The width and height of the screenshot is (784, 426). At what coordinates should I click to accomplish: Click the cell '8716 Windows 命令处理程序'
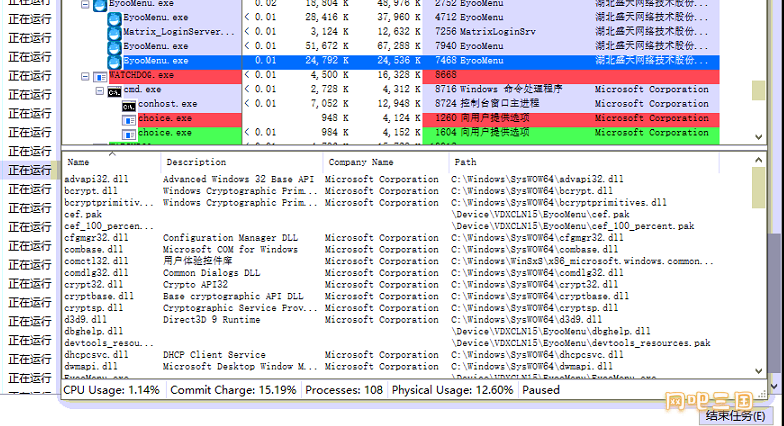pyautogui.click(x=498, y=90)
